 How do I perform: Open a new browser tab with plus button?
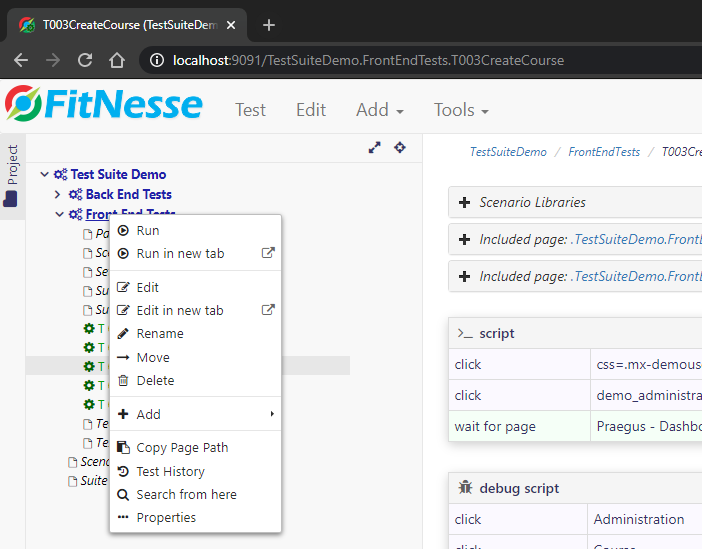269,25
